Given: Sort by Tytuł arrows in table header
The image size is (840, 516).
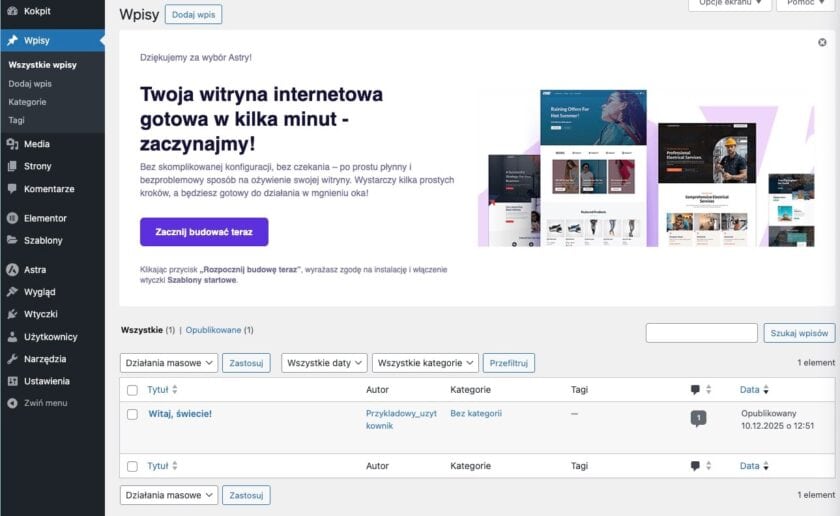Looking at the screenshot, I should click(175, 390).
